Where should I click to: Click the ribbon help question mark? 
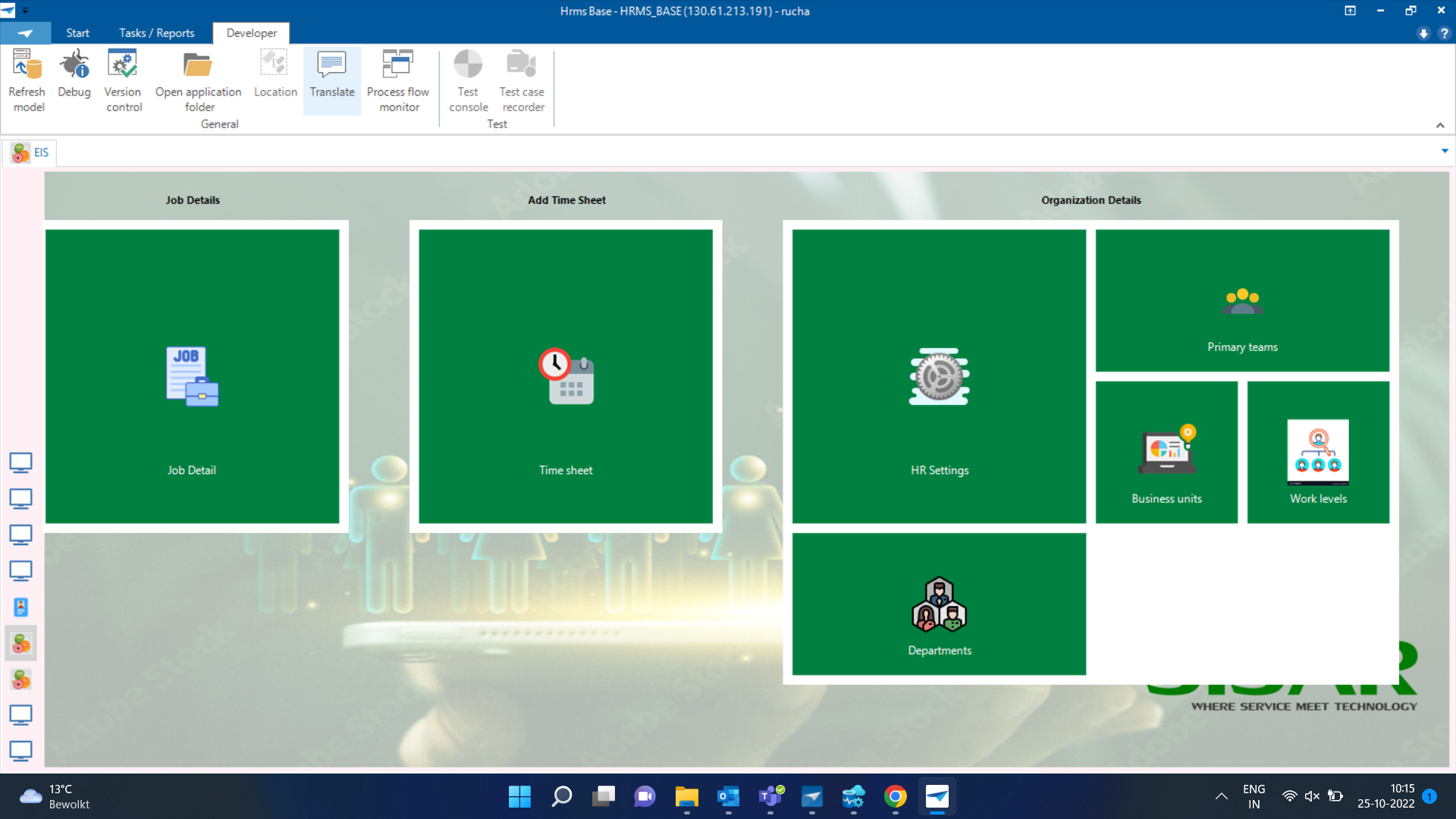(x=1444, y=33)
